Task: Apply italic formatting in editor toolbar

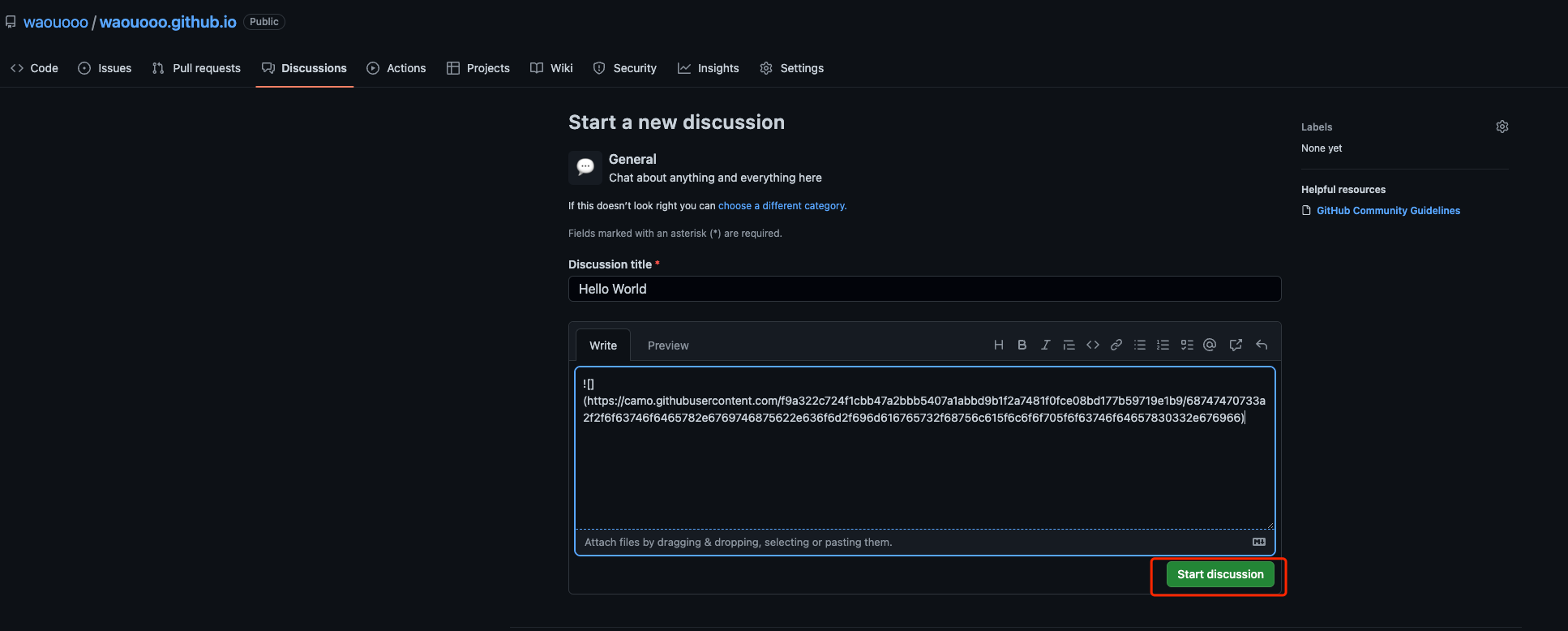Action: 1046,345
